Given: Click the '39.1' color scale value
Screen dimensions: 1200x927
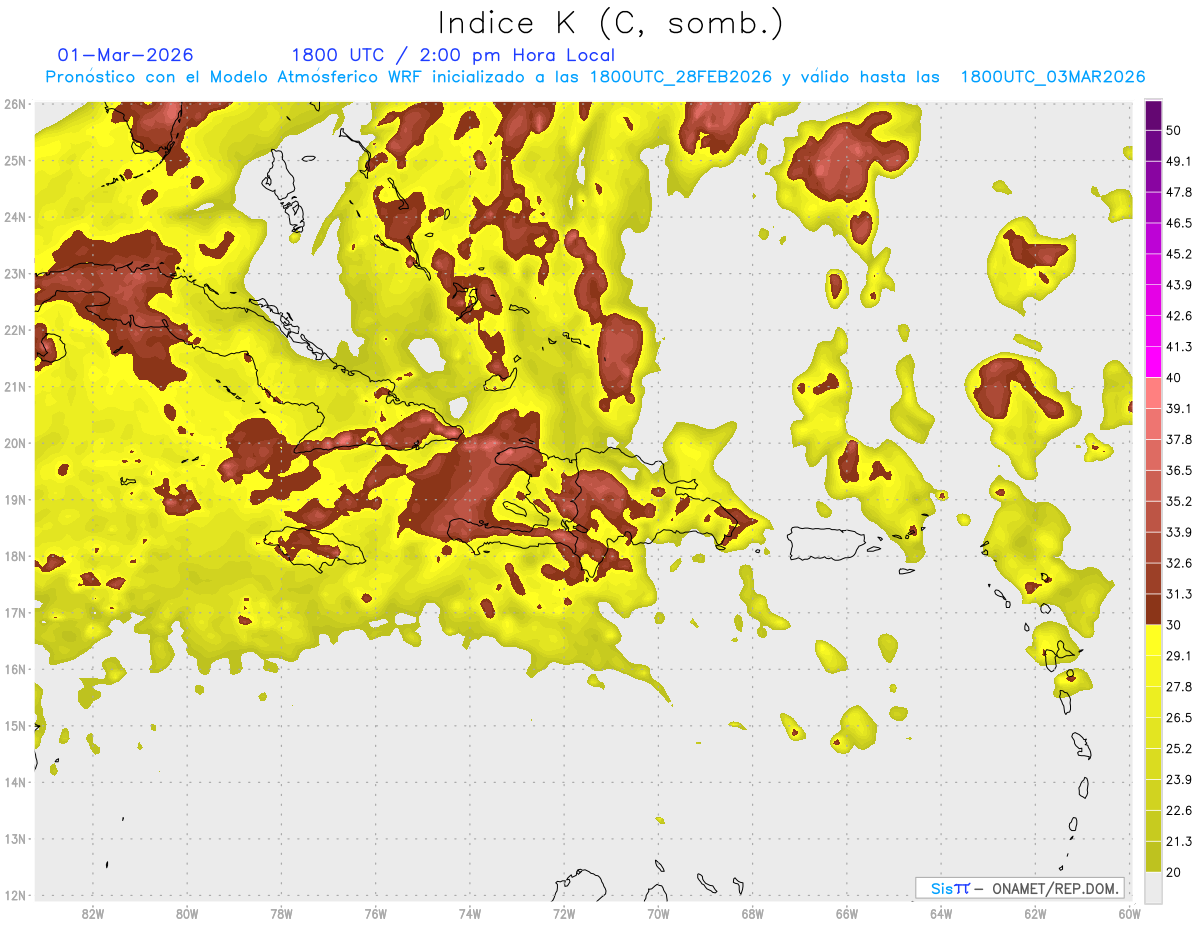Looking at the screenshot, I should (x=1178, y=409).
